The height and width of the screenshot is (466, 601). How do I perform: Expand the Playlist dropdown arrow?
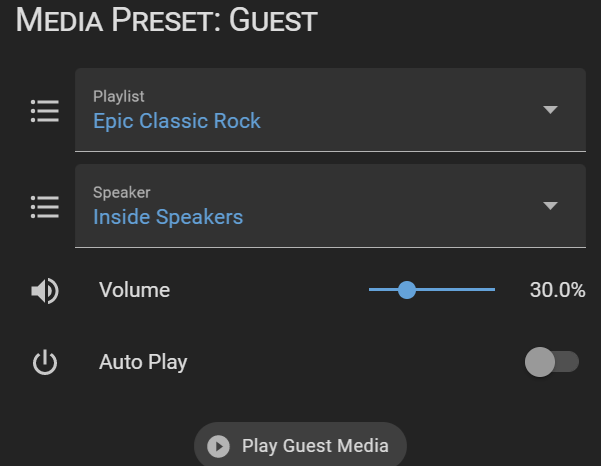(550, 110)
